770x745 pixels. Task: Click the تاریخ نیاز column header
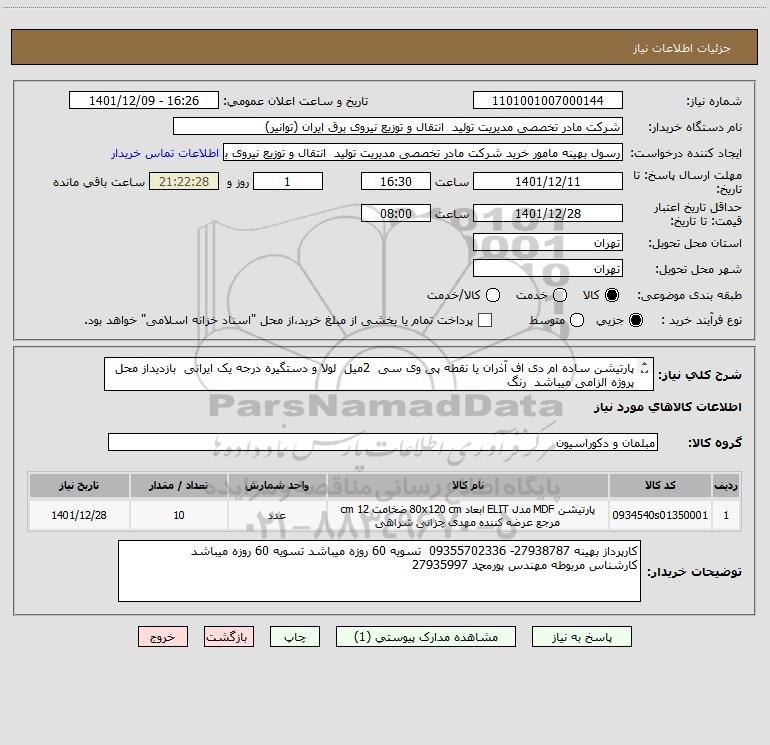[x=79, y=485]
